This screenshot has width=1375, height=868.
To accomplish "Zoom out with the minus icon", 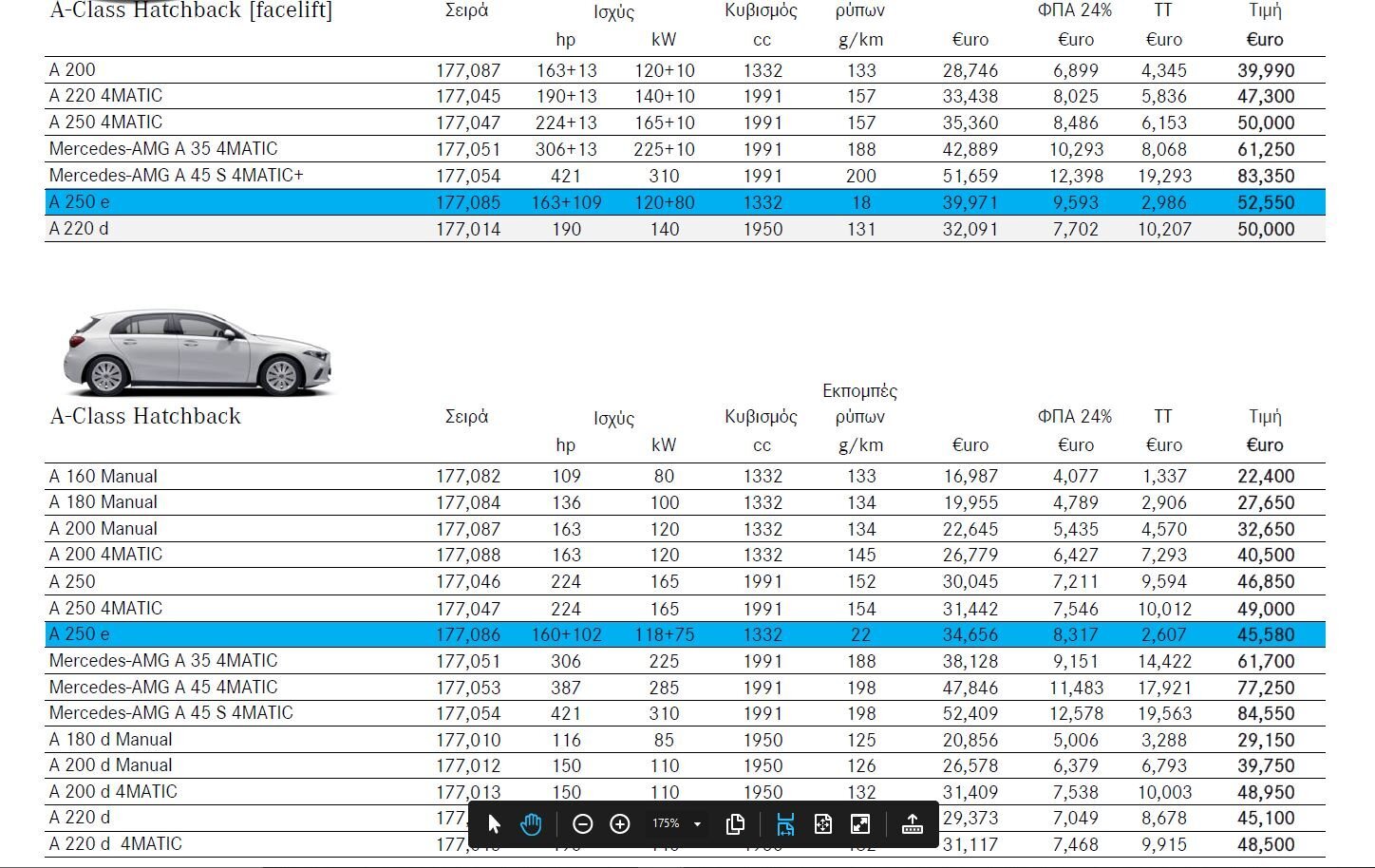I will pyautogui.click(x=583, y=824).
